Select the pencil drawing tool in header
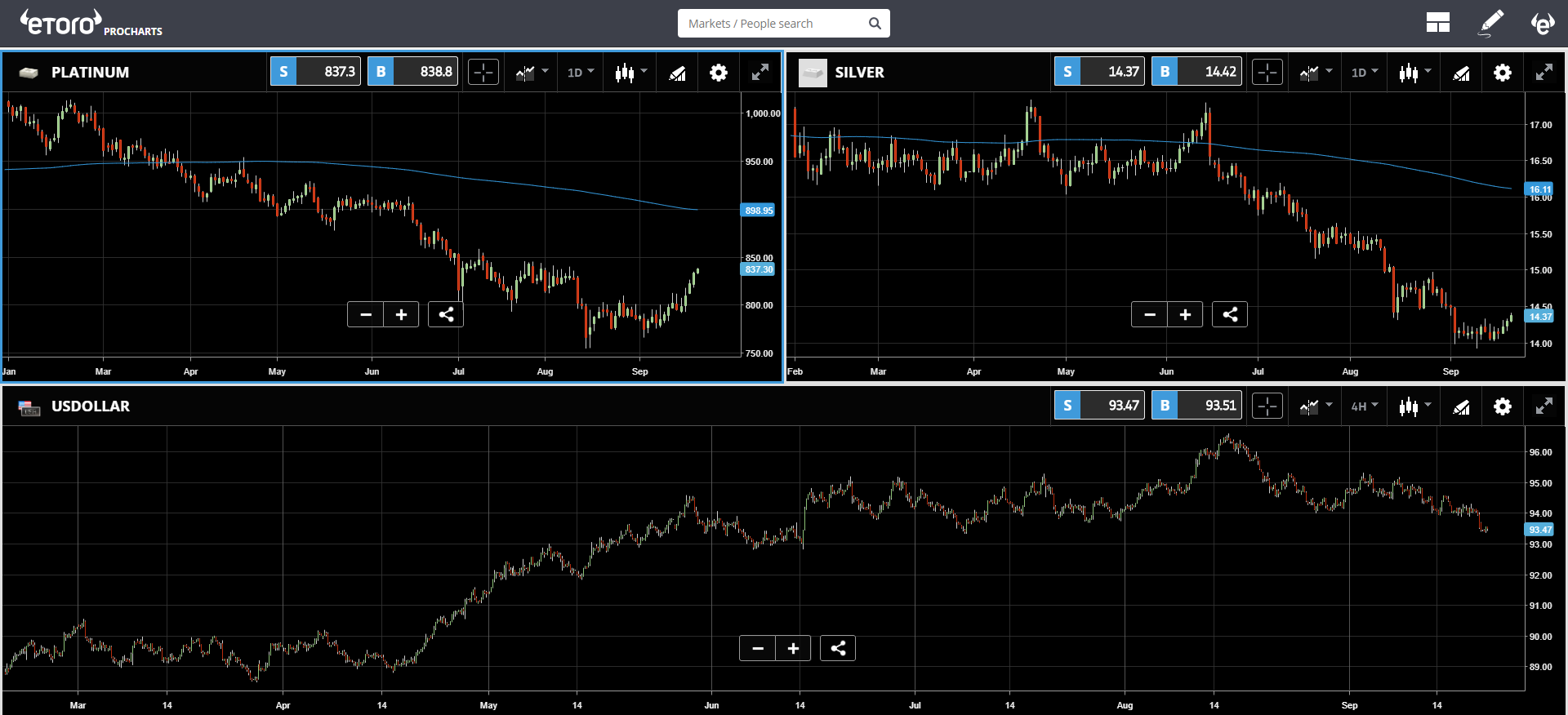The image size is (1568, 715). coord(1491,23)
